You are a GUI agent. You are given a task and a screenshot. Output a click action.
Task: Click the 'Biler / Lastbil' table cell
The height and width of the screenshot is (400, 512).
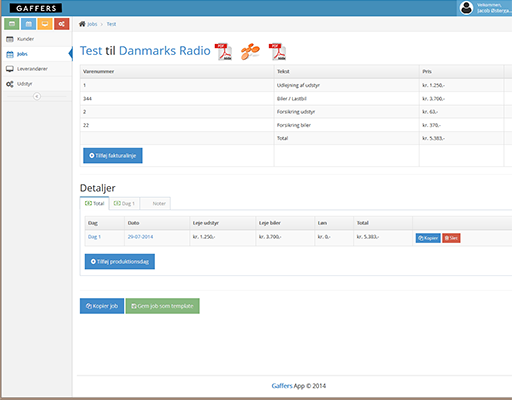(346, 99)
